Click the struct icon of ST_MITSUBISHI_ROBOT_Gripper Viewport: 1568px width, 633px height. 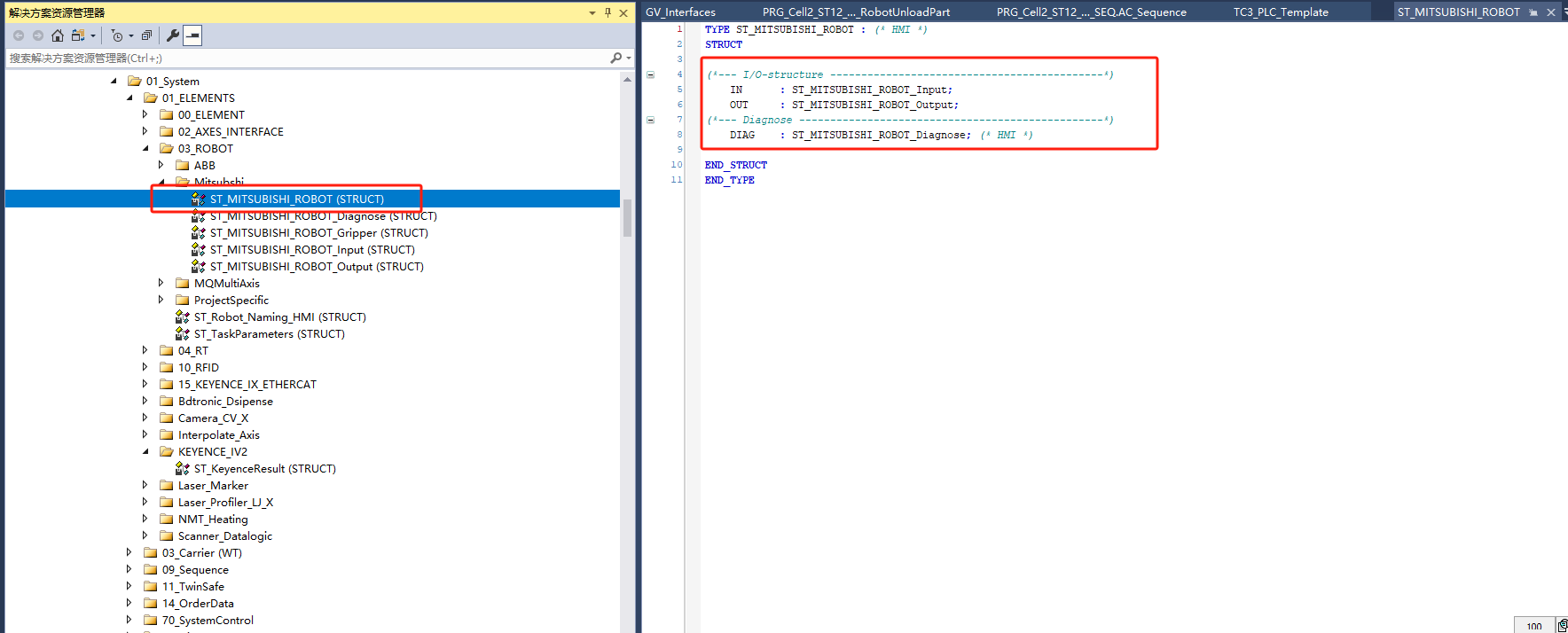(199, 232)
